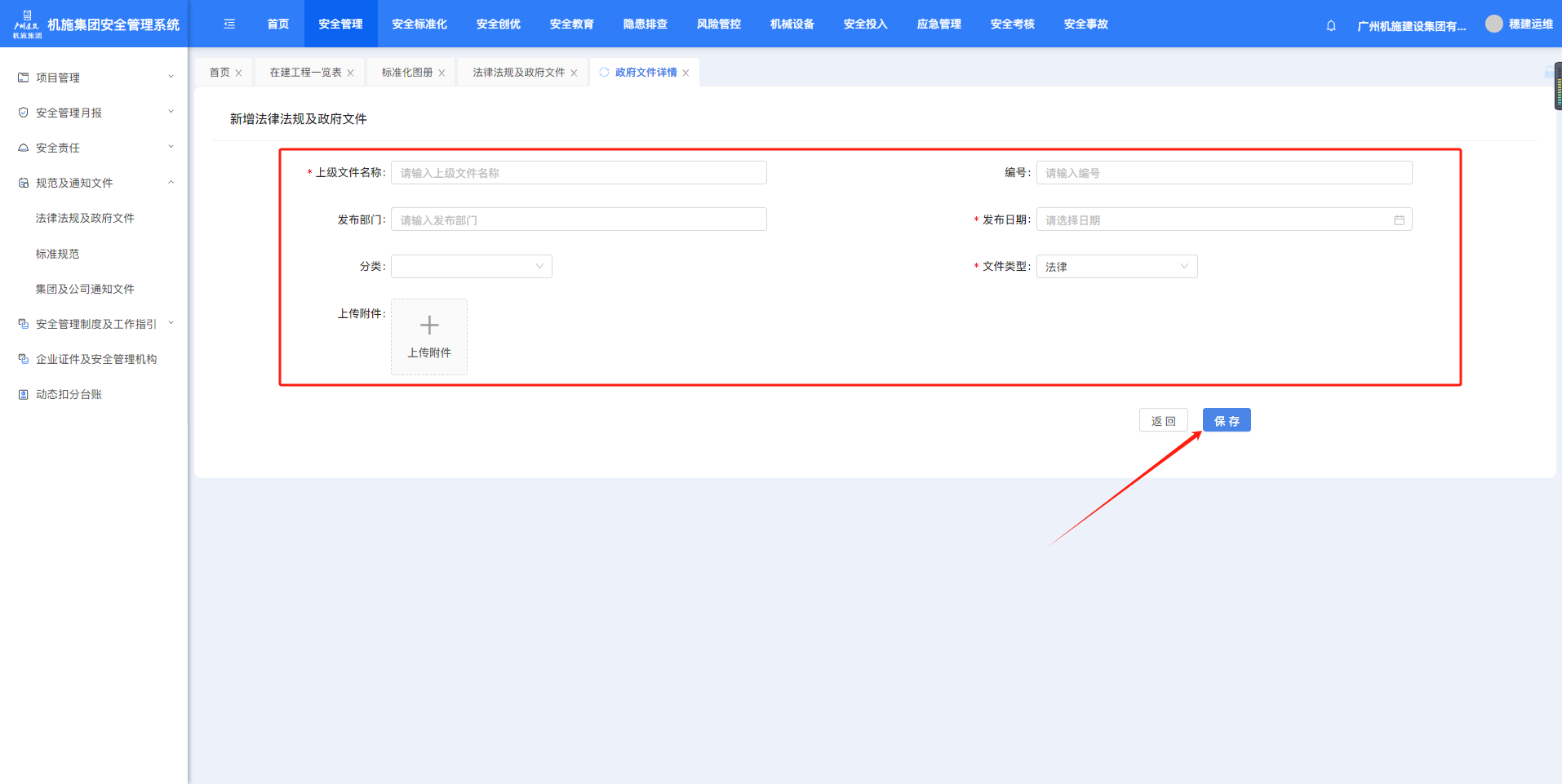Image resolution: width=1562 pixels, height=784 pixels.
Task: Open the notification bell icon
Action: [1331, 25]
